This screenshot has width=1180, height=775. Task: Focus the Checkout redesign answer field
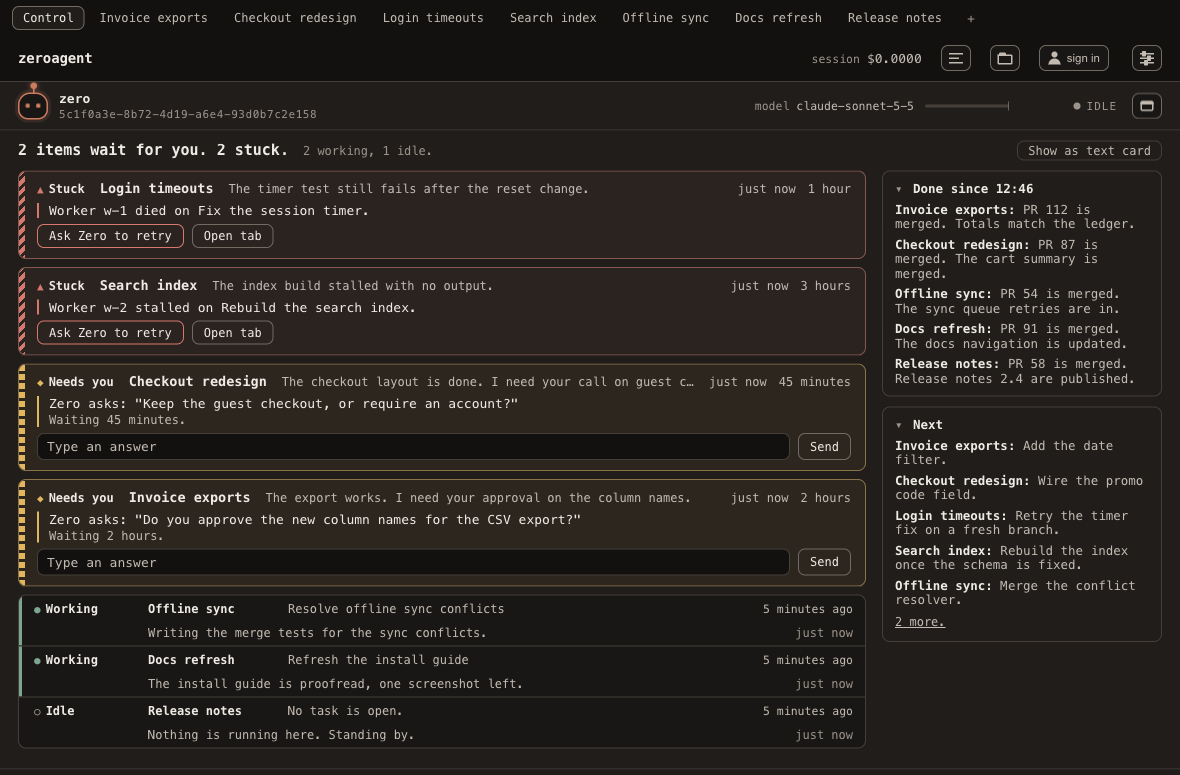pyautogui.click(x=413, y=446)
